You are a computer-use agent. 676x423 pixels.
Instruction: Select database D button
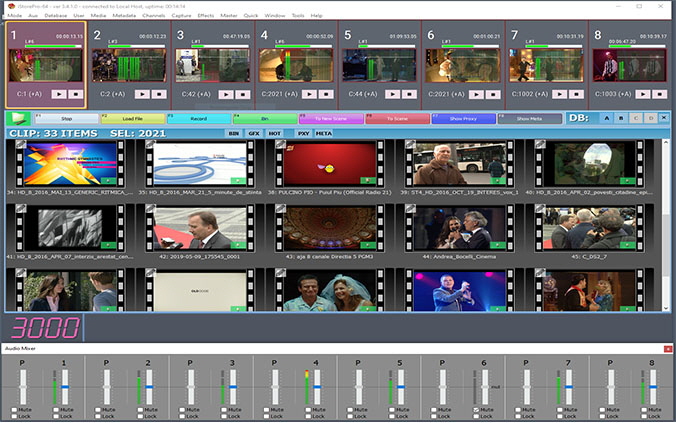click(x=651, y=118)
